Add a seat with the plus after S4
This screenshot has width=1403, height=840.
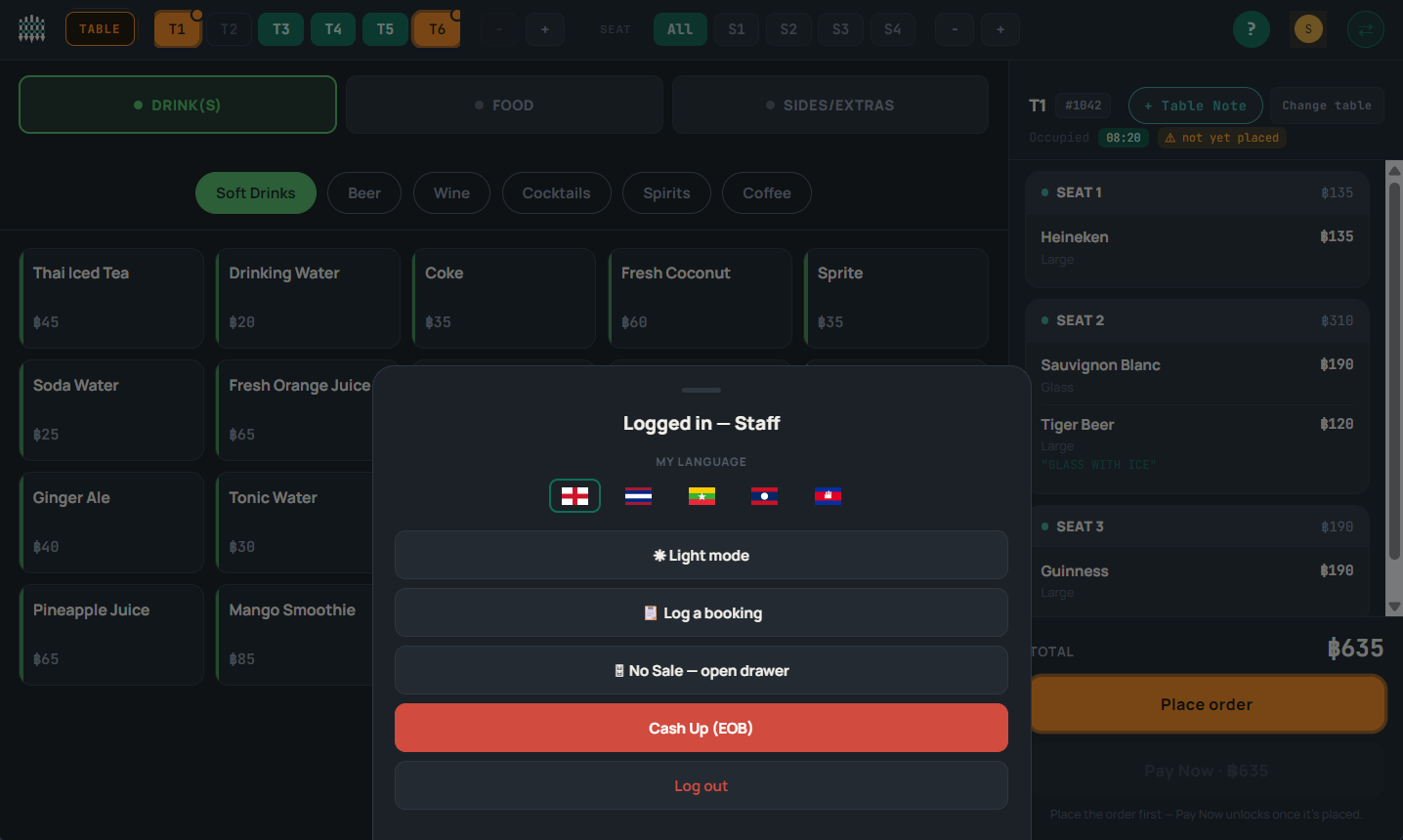(x=1000, y=29)
